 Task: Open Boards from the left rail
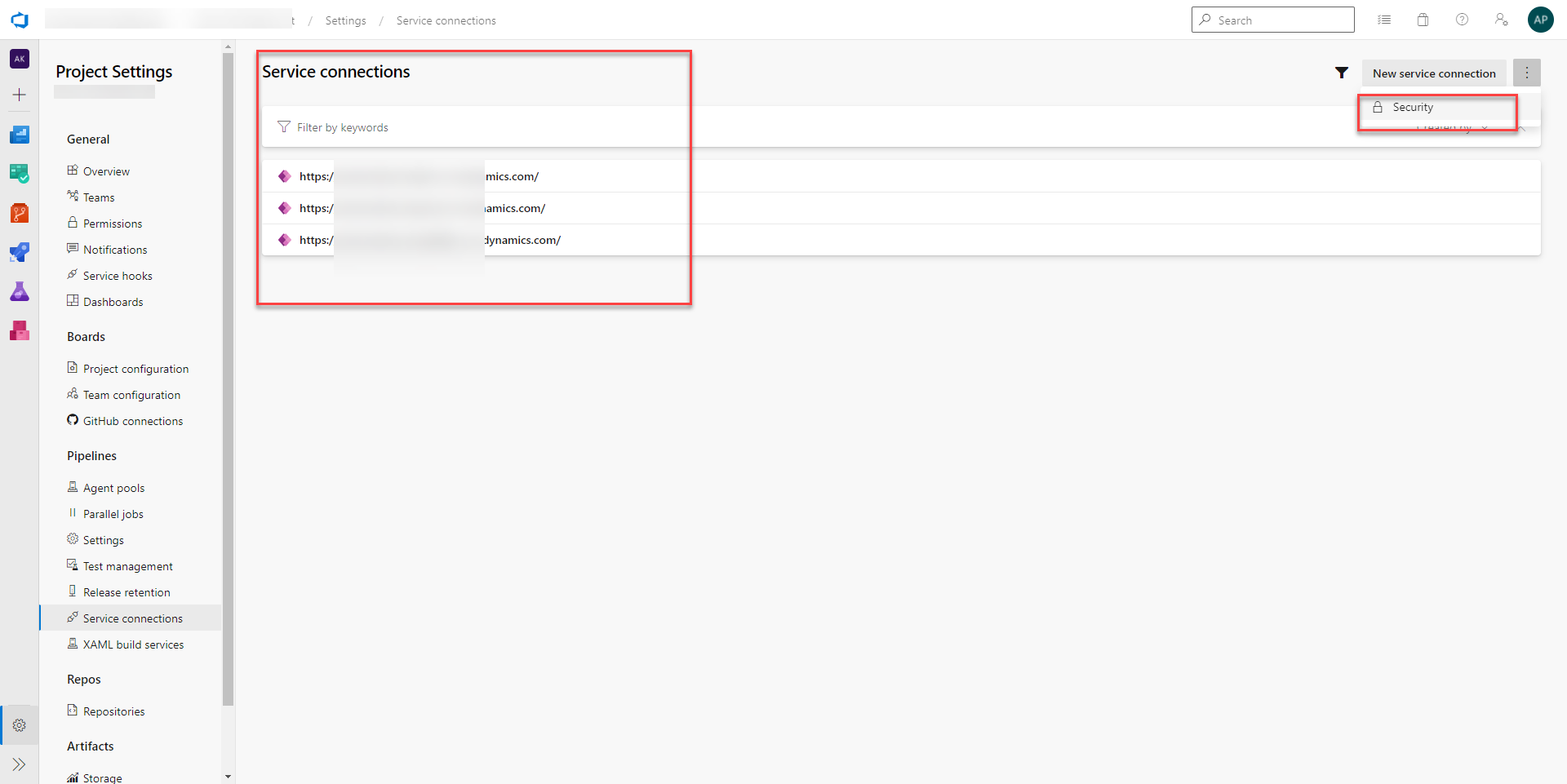(x=20, y=174)
